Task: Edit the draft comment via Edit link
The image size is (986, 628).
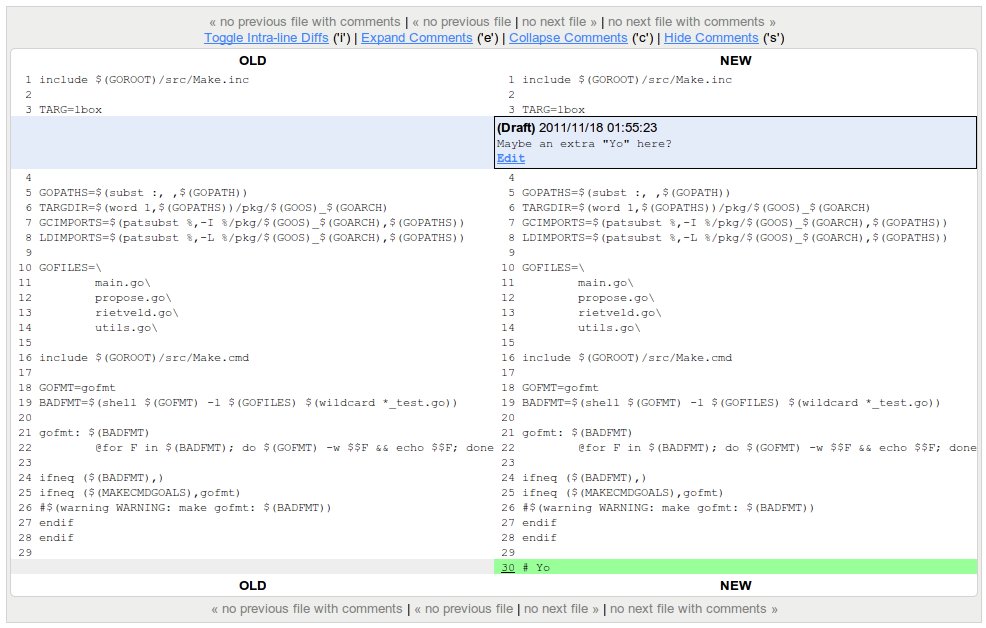Action: click(x=511, y=158)
